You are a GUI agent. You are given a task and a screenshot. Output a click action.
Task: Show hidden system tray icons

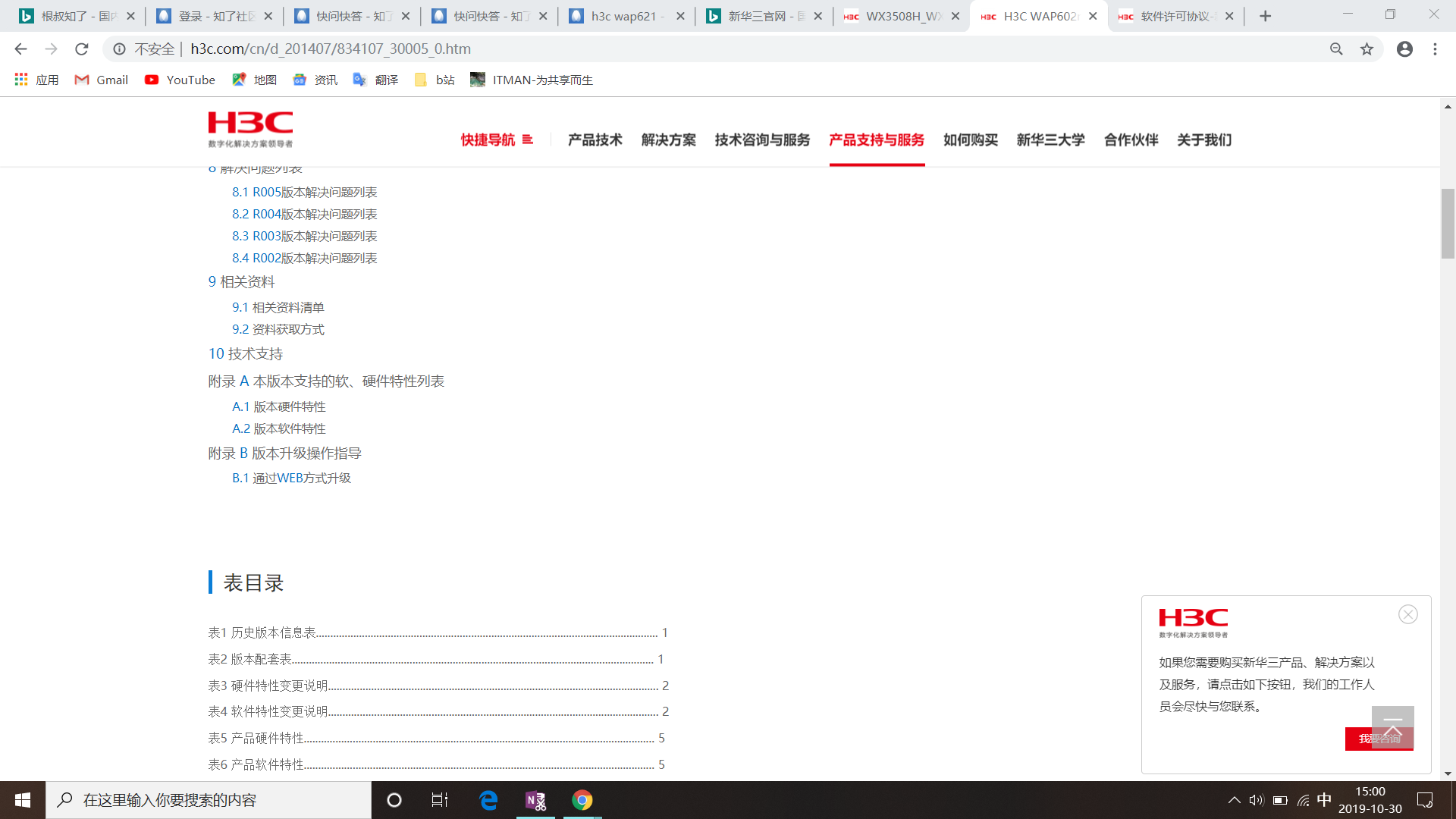pyautogui.click(x=1234, y=800)
